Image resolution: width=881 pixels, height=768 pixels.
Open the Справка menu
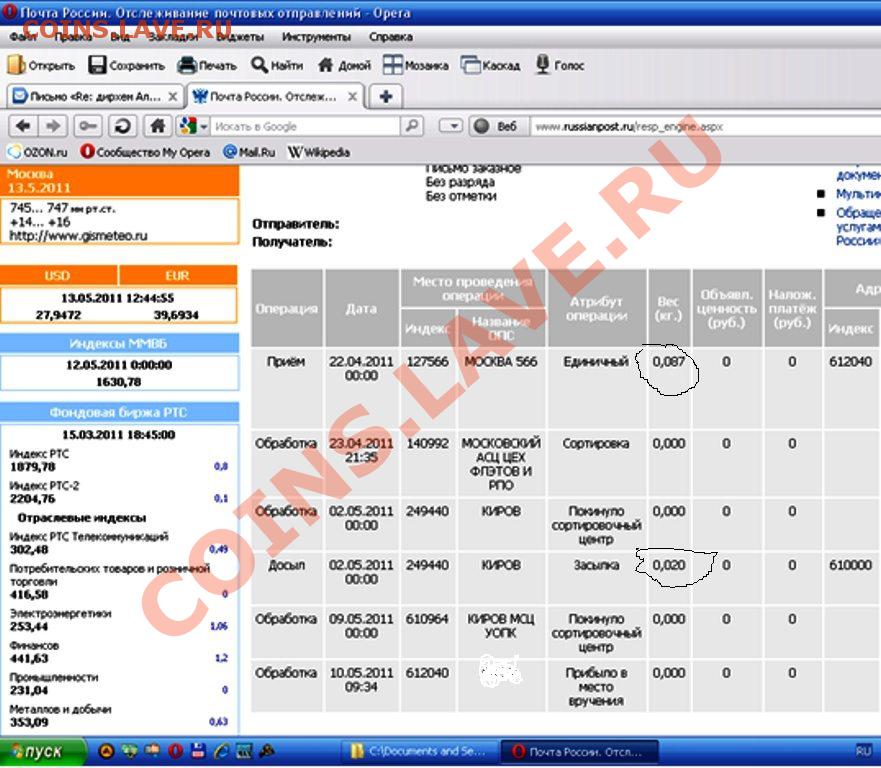click(x=391, y=37)
